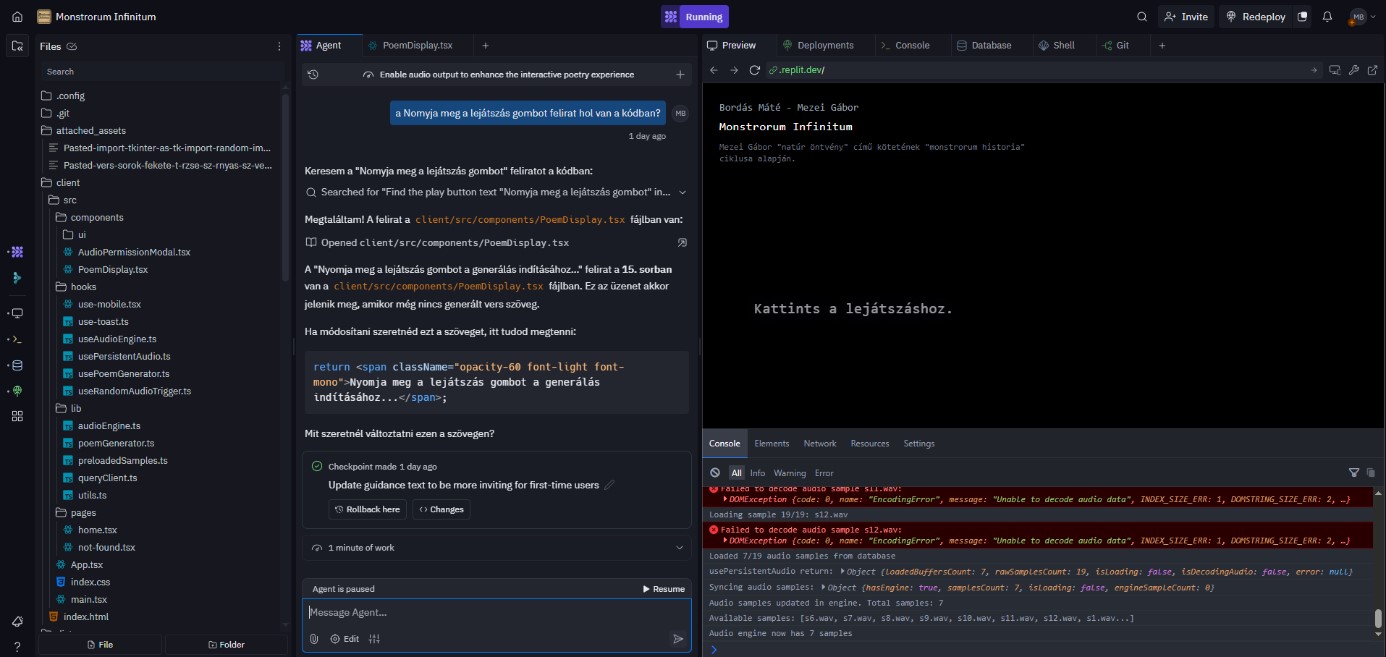The width and height of the screenshot is (1386, 657).
Task: Open search with the magnifier icon
Action: 1142,17
